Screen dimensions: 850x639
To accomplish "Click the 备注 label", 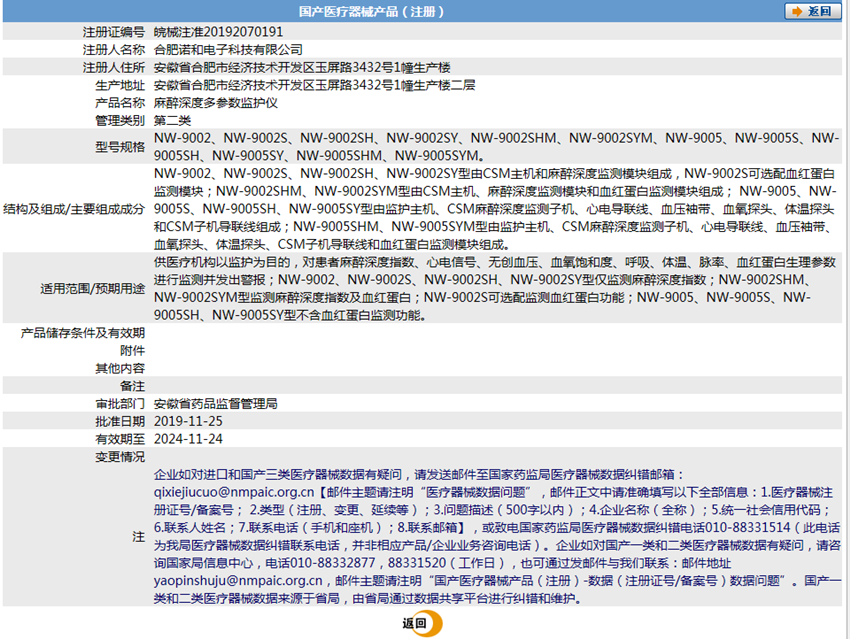I will coord(133,386).
